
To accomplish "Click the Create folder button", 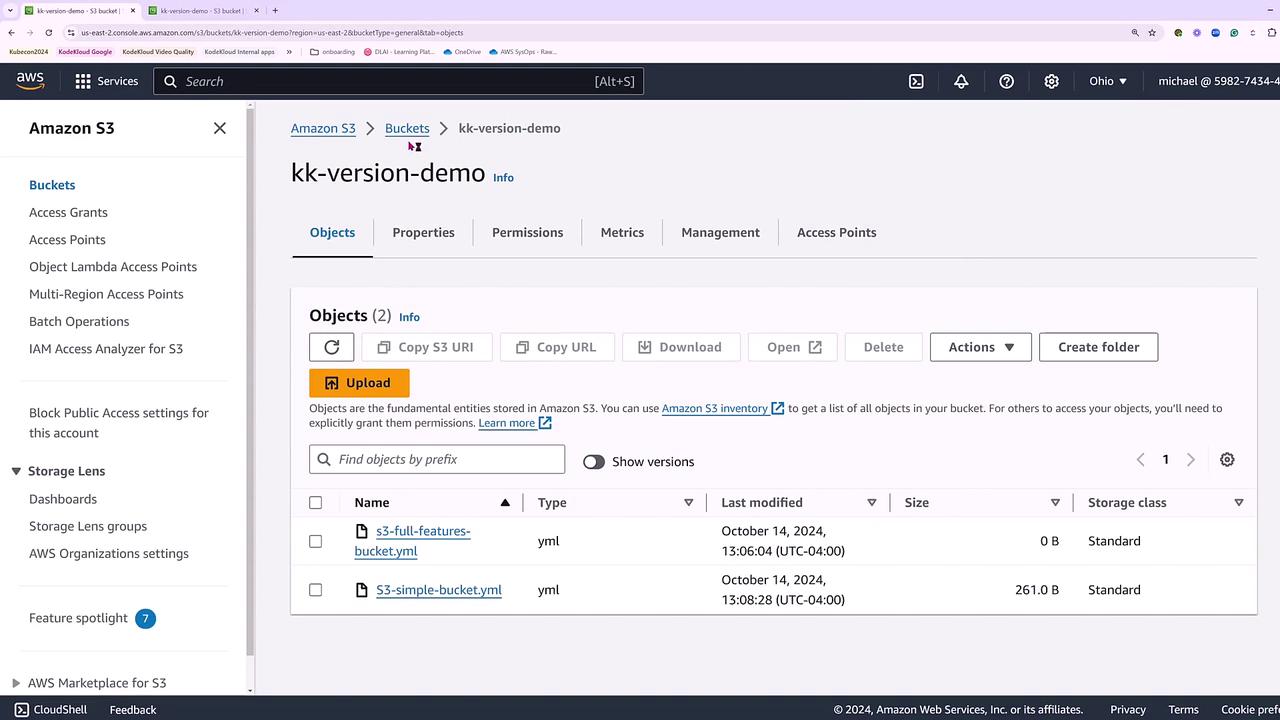I will [1098, 347].
